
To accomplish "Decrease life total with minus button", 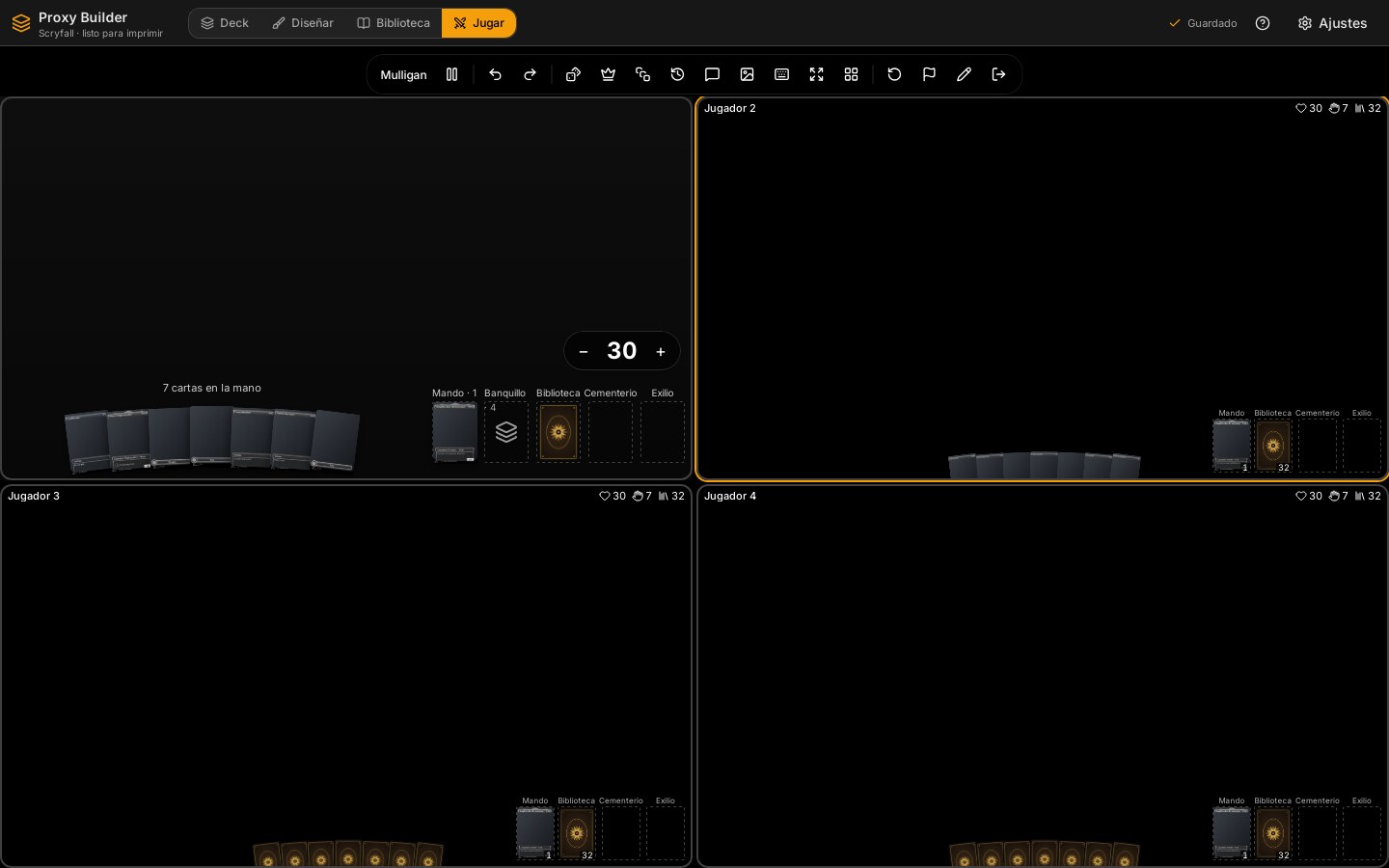I will 584,351.
